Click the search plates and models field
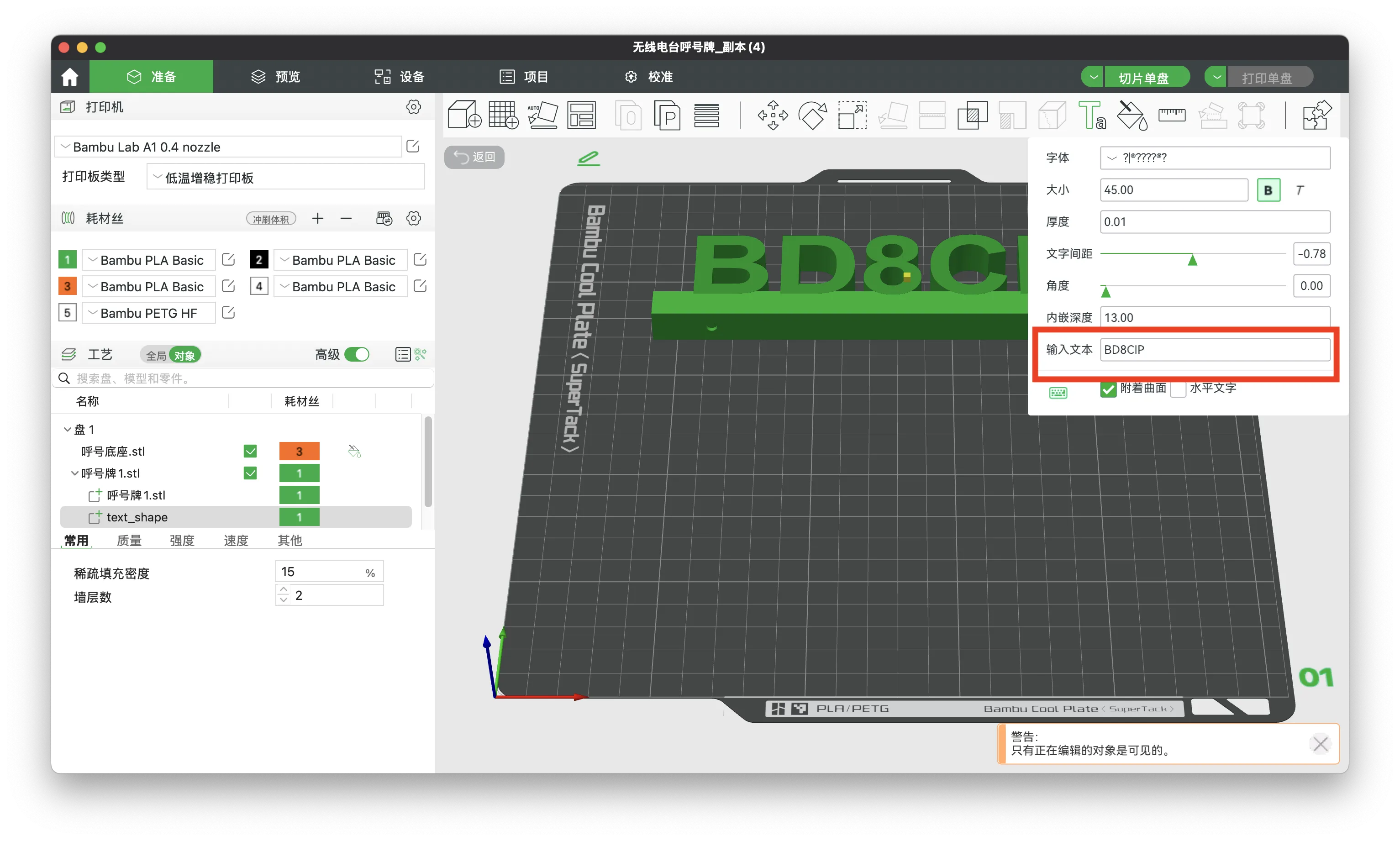 [x=244, y=378]
